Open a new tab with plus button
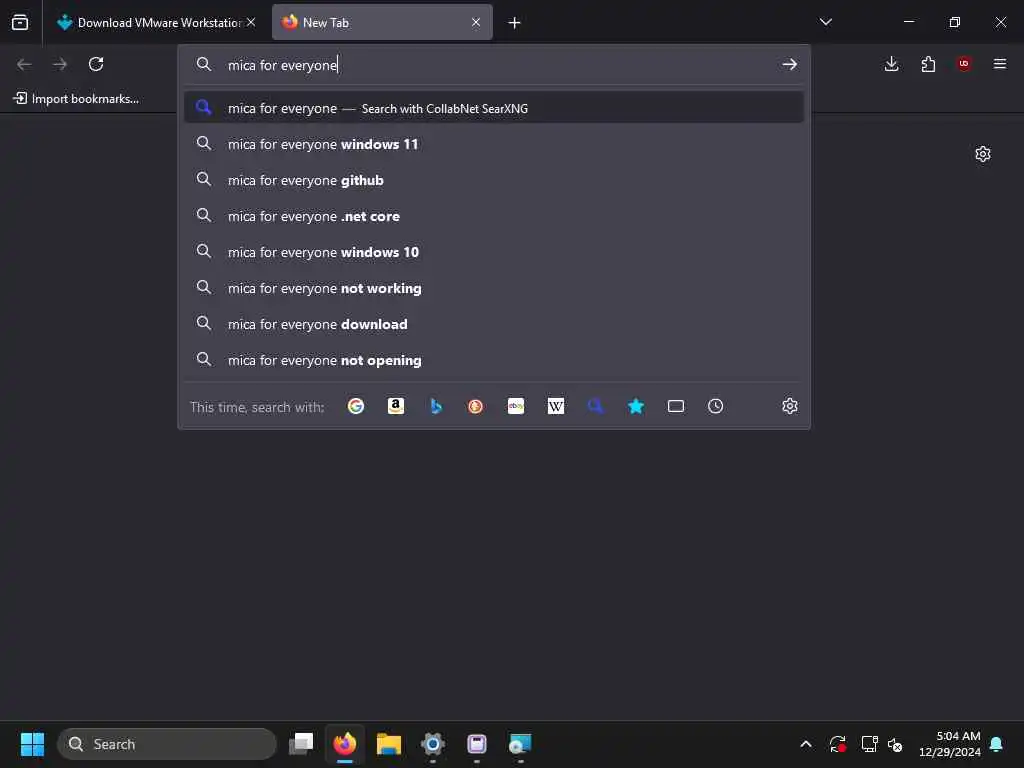 click(x=515, y=23)
